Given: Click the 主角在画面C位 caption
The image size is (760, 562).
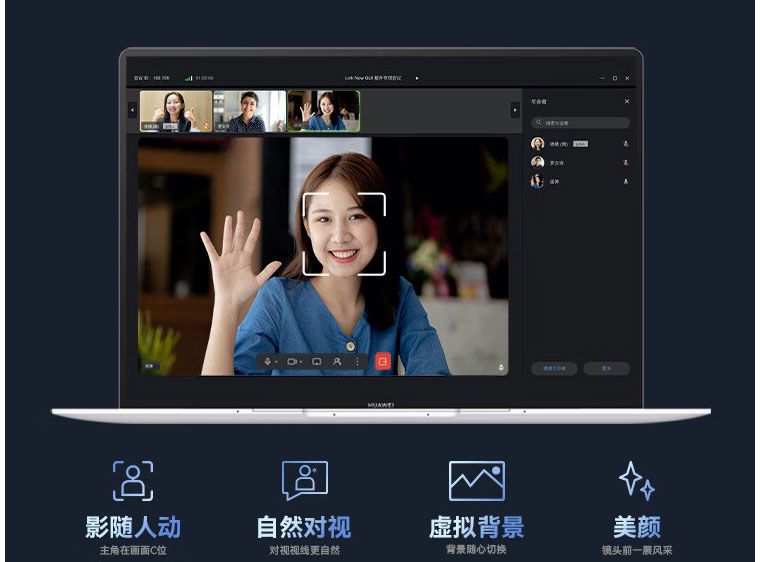Looking at the screenshot, I should point(133,550).
